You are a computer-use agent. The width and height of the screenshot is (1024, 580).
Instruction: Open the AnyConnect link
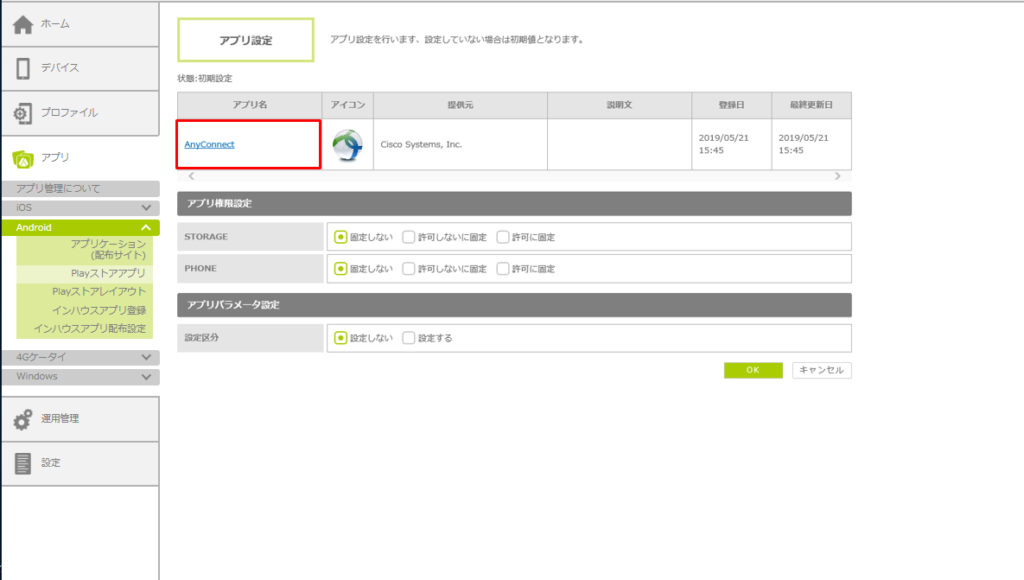pyautogui.click(x=209, y=145)
